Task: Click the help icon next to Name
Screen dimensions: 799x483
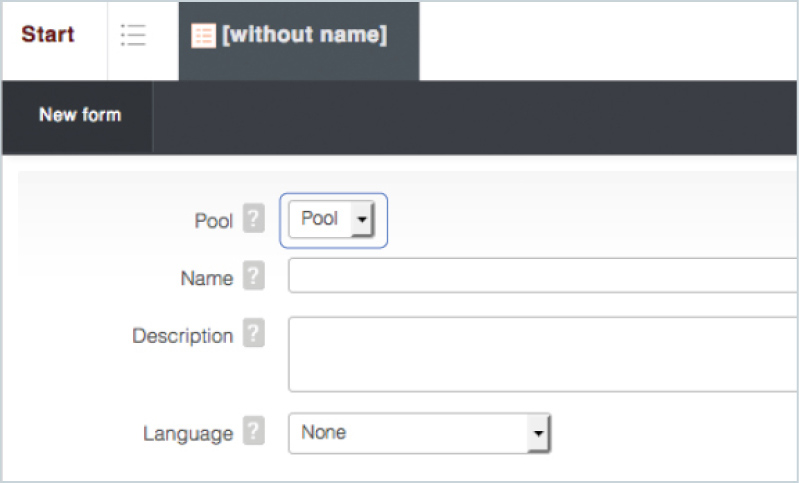Action: (x=254, y=277)
